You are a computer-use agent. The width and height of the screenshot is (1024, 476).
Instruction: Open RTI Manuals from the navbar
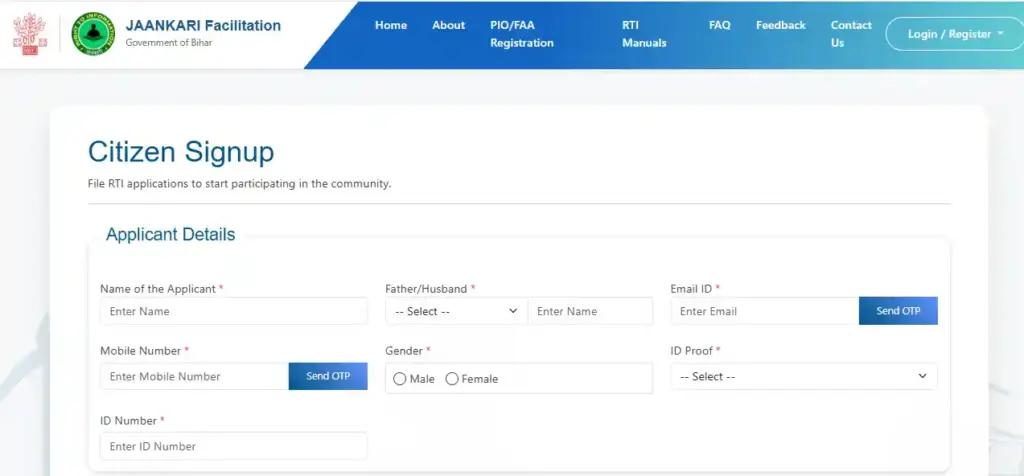pos(643,34)
